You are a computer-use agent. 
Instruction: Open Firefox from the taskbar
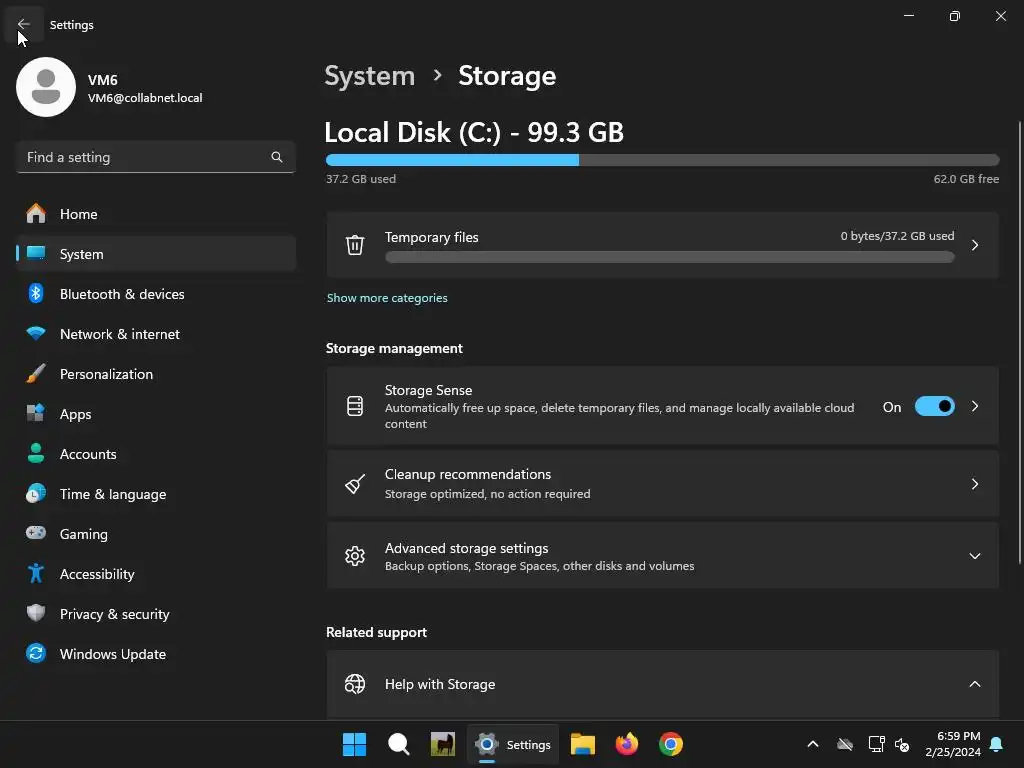pos(627,744)
